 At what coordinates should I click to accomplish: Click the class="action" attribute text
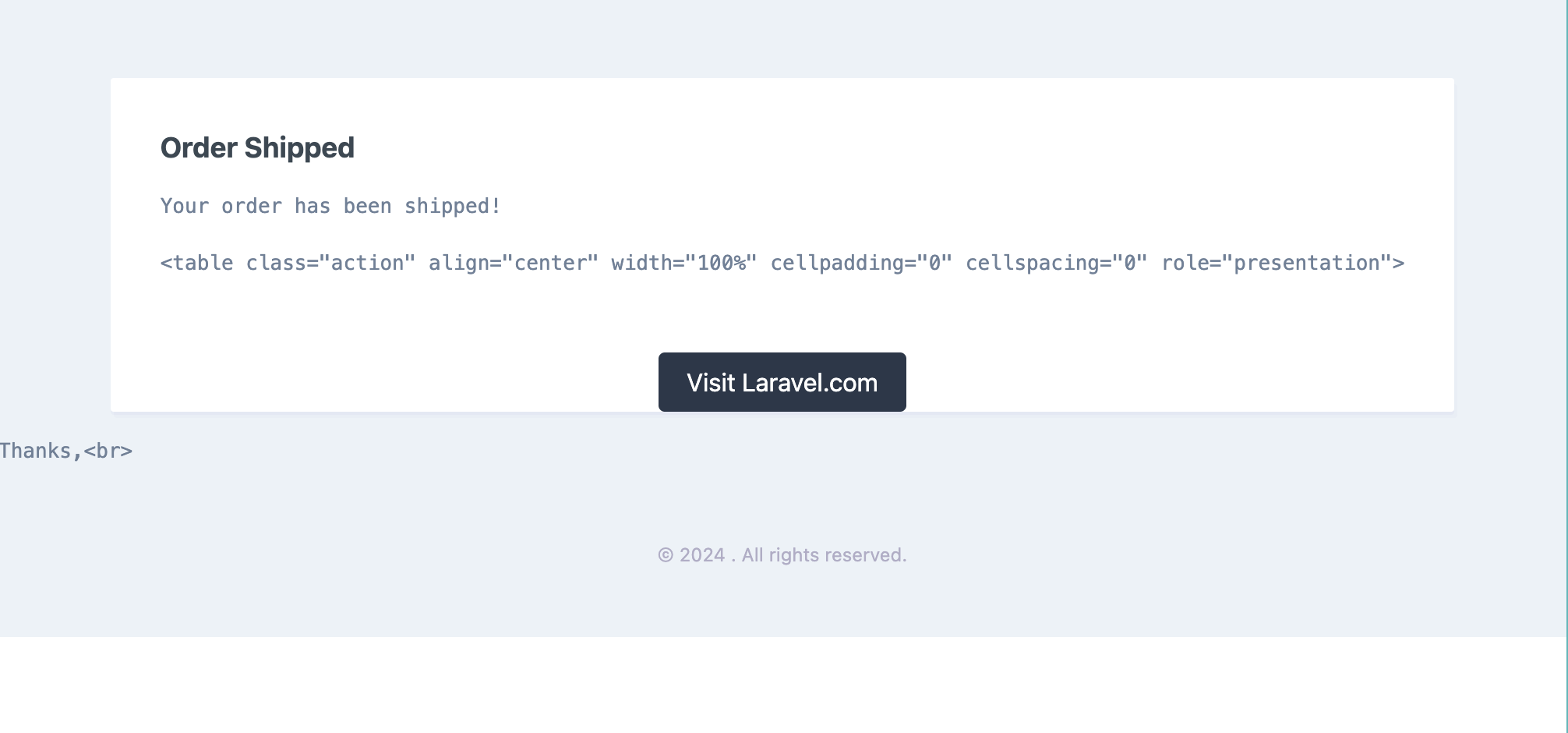tap(330, 263)
